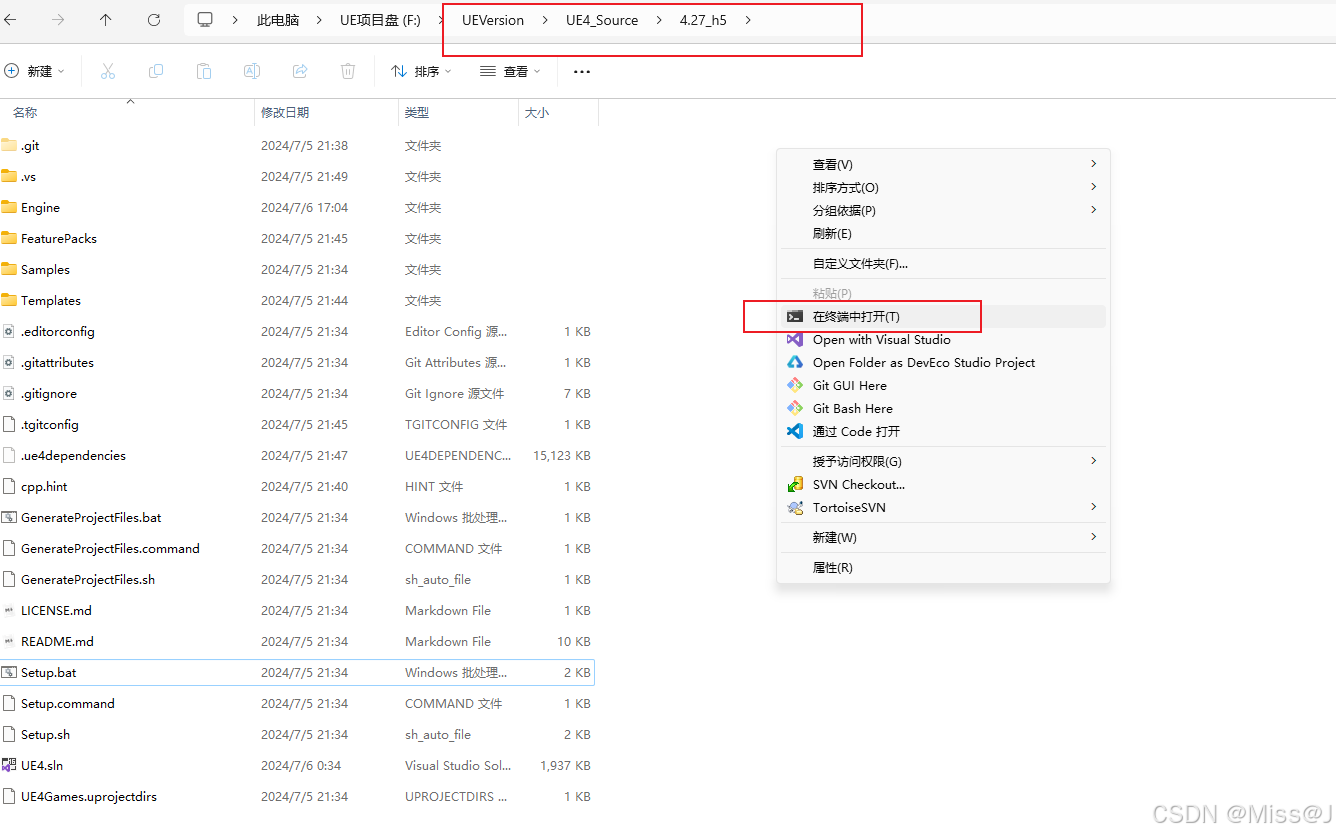Click the Git GUI Here icon

tap(795, 385)
